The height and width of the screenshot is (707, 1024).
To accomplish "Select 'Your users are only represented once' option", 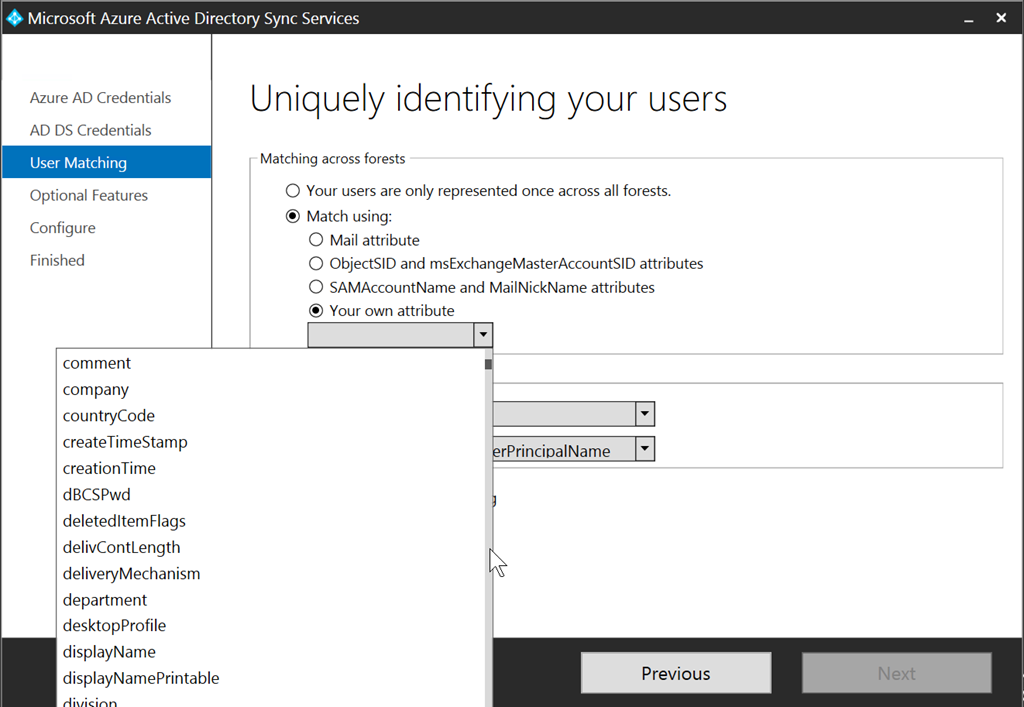I will [x=292, y=191].
